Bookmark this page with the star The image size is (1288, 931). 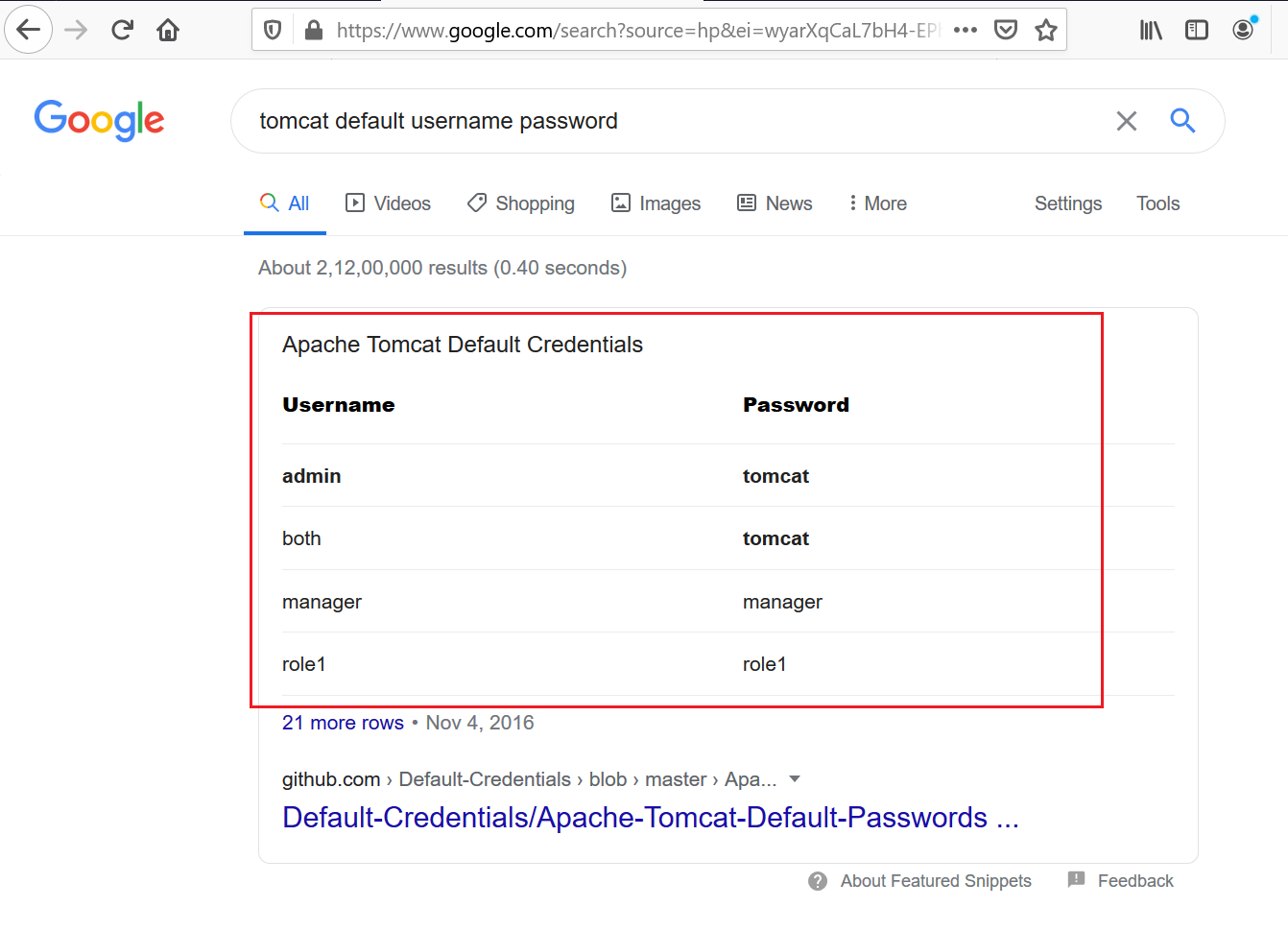[1046, 31]
